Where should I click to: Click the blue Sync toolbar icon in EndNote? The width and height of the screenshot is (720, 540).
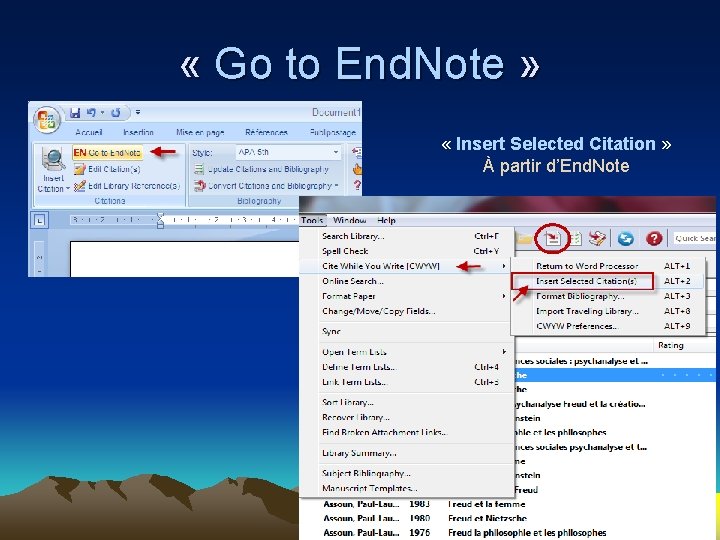(625, 238)
